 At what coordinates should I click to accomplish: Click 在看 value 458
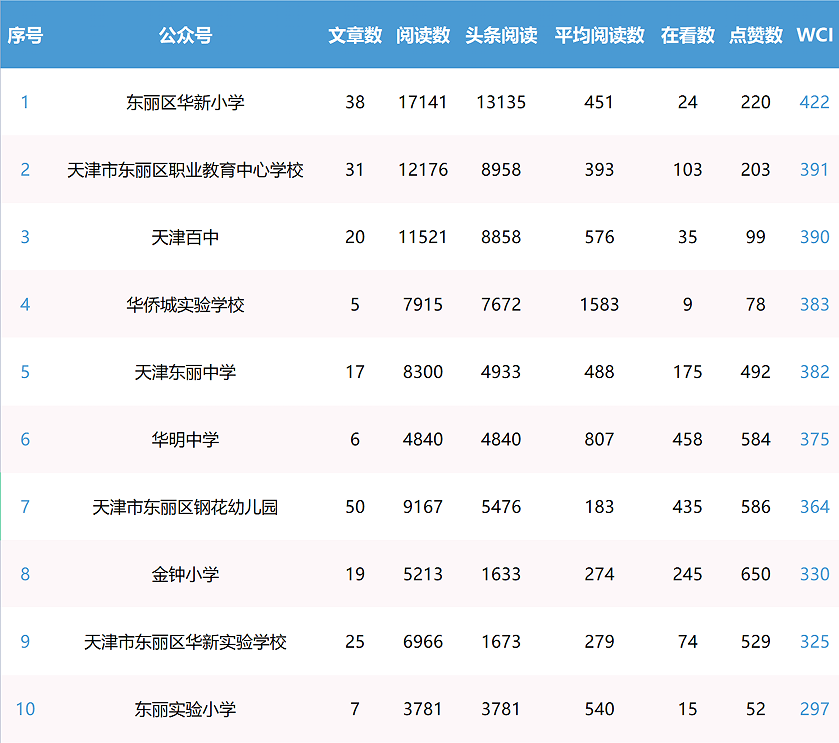coord(688,440)
